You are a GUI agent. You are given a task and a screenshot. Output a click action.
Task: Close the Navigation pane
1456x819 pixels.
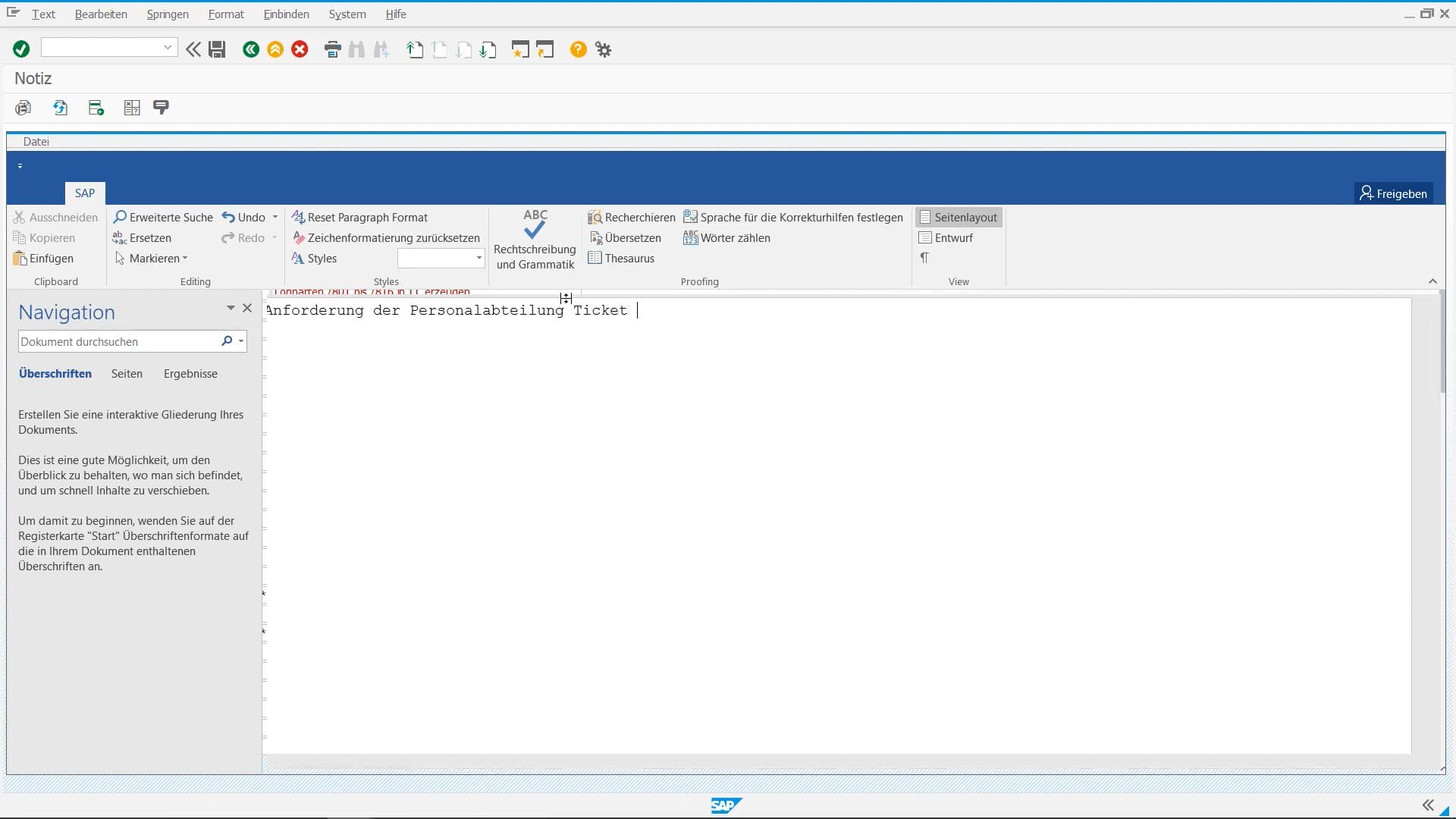[247, 308]
